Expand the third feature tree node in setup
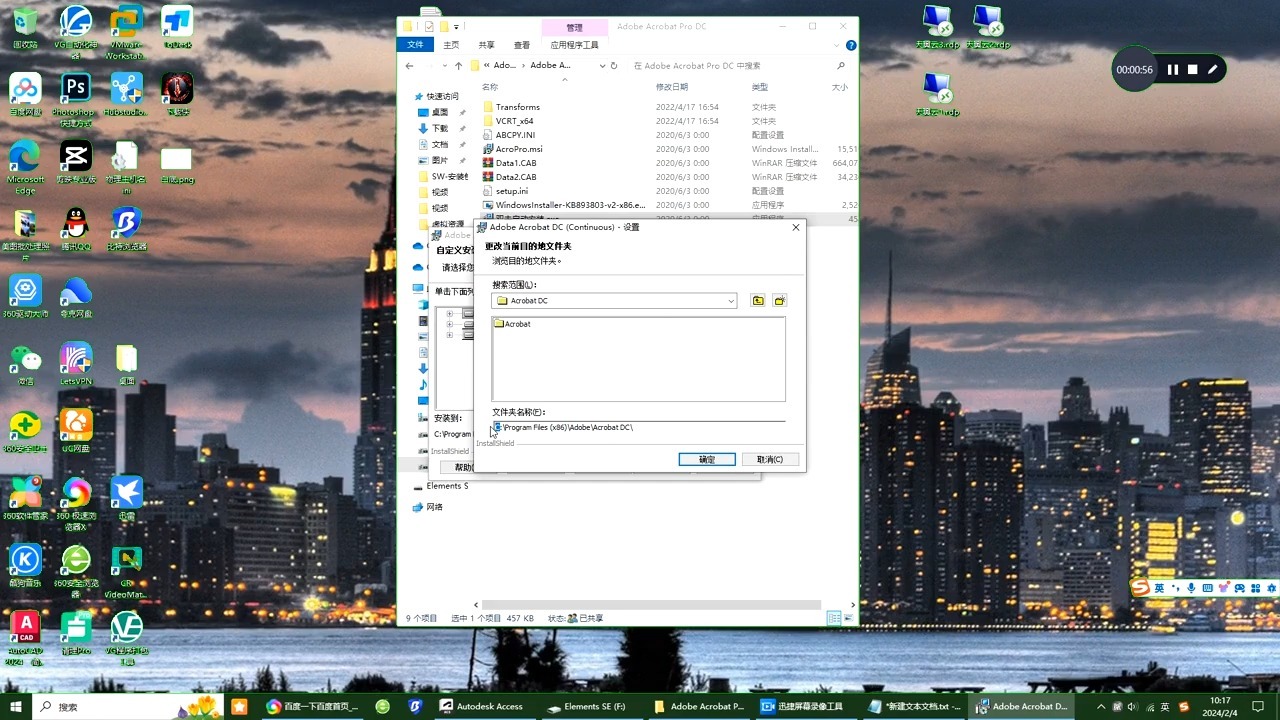This screenshot has height=720, width=1280. point(450,336)
